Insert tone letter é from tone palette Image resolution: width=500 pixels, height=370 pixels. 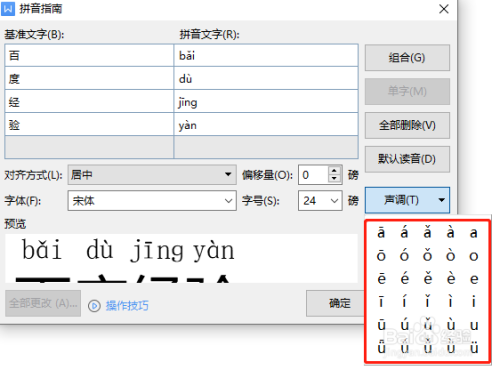pyautogui.click(x=404, y=278)
